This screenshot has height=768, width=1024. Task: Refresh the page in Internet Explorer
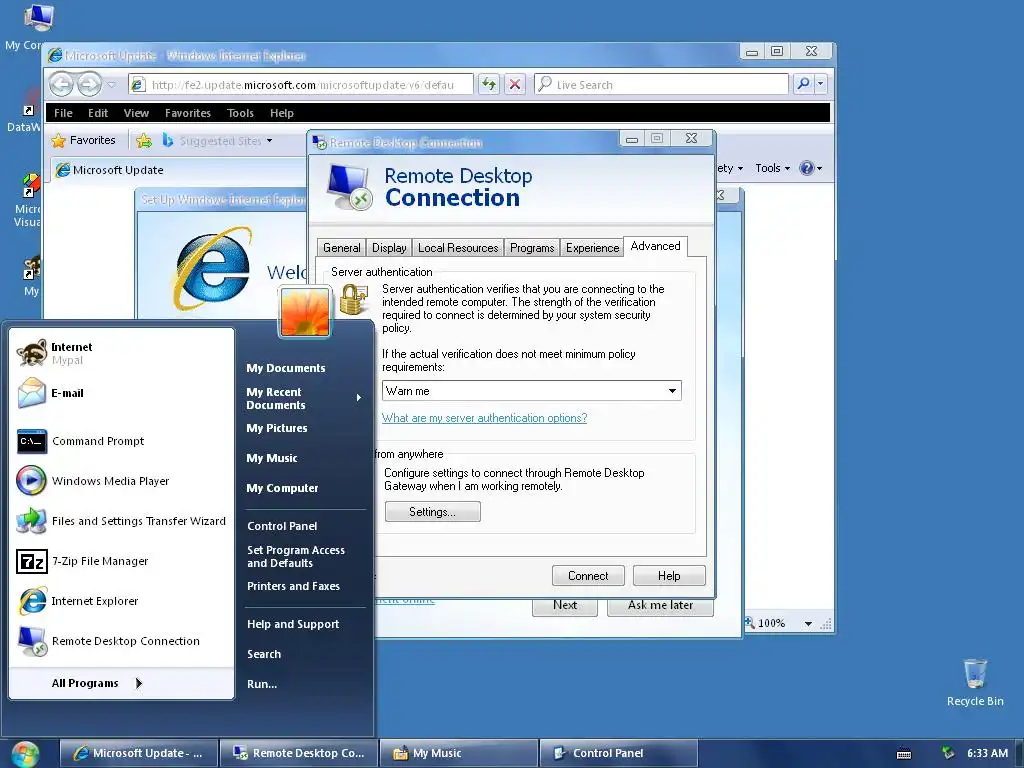pyautogui.click(x=488, y=84)
